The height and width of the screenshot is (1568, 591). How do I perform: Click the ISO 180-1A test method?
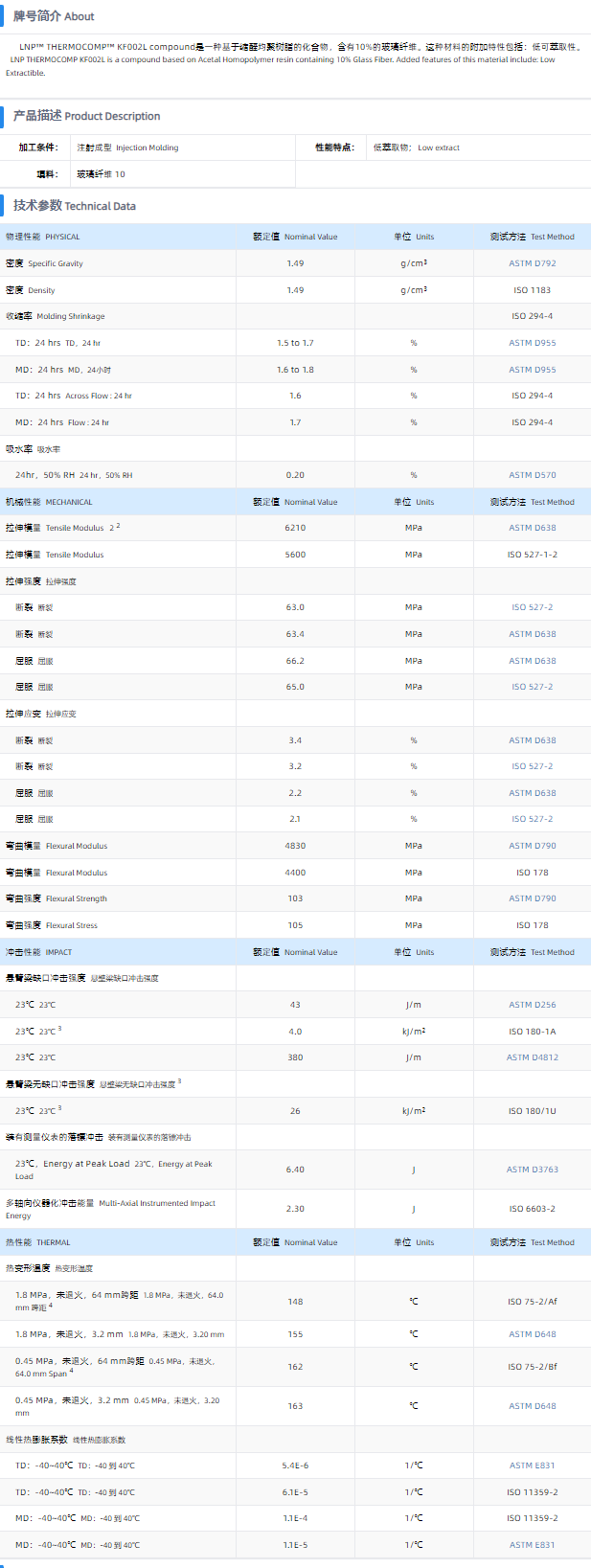coord(532,1032)
